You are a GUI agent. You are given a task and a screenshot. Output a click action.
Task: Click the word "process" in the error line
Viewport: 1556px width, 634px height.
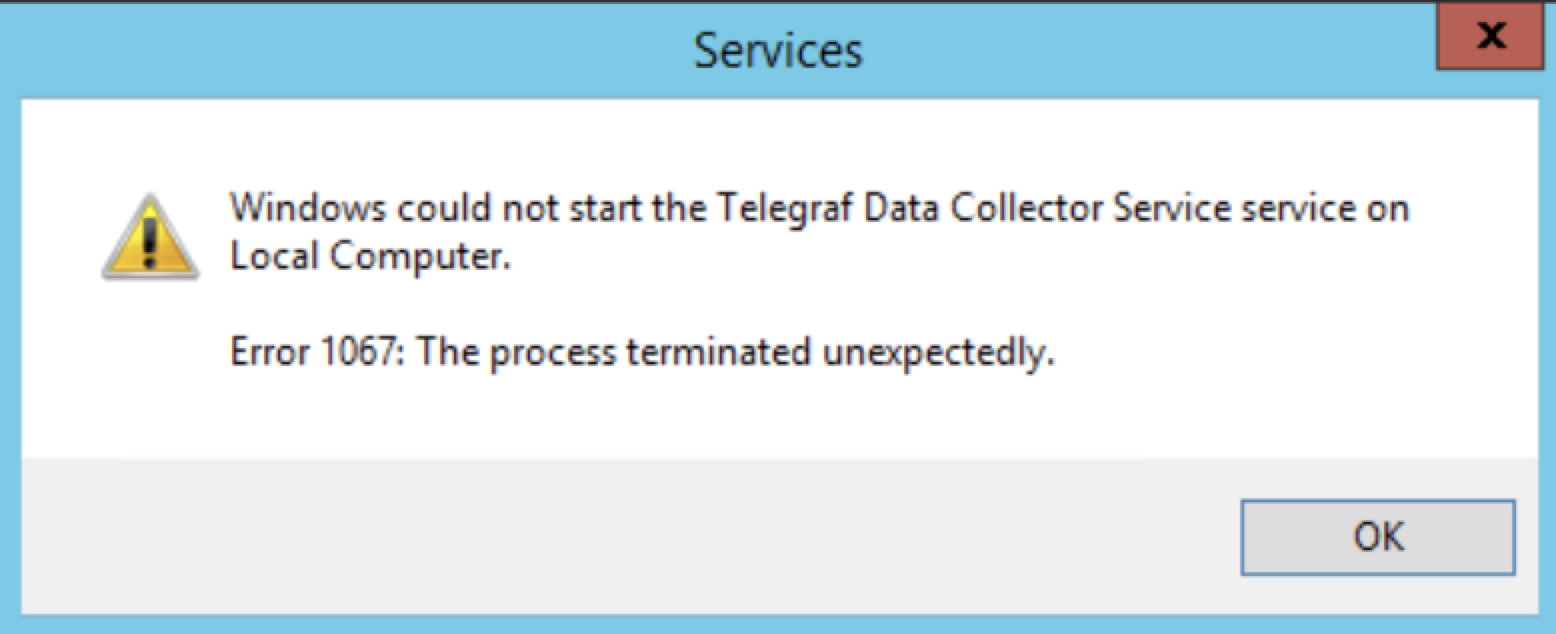tap(553, 353)
